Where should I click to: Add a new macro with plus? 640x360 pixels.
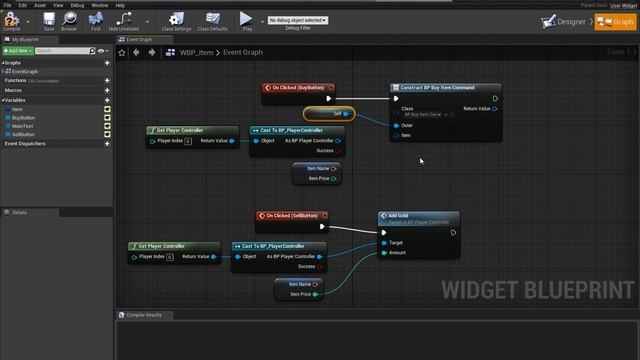pos(107,90)
